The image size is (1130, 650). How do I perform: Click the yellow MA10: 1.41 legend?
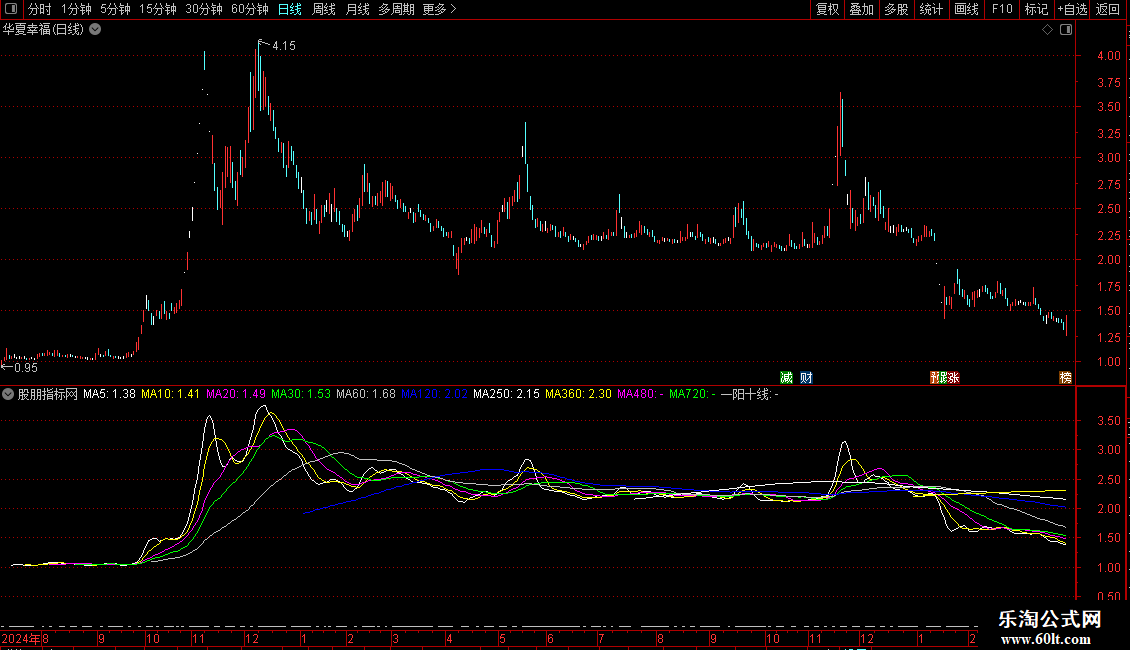[x=170, y=394]
